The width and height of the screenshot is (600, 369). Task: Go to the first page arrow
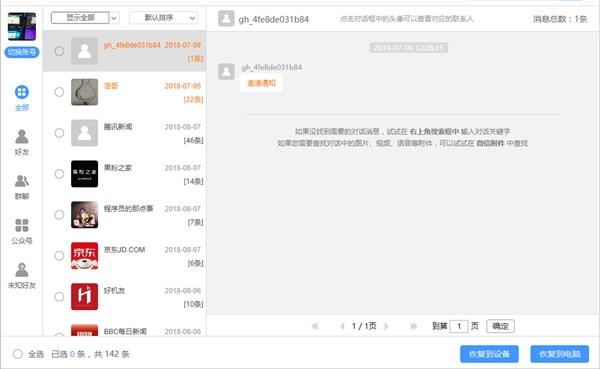click(315, 326)
